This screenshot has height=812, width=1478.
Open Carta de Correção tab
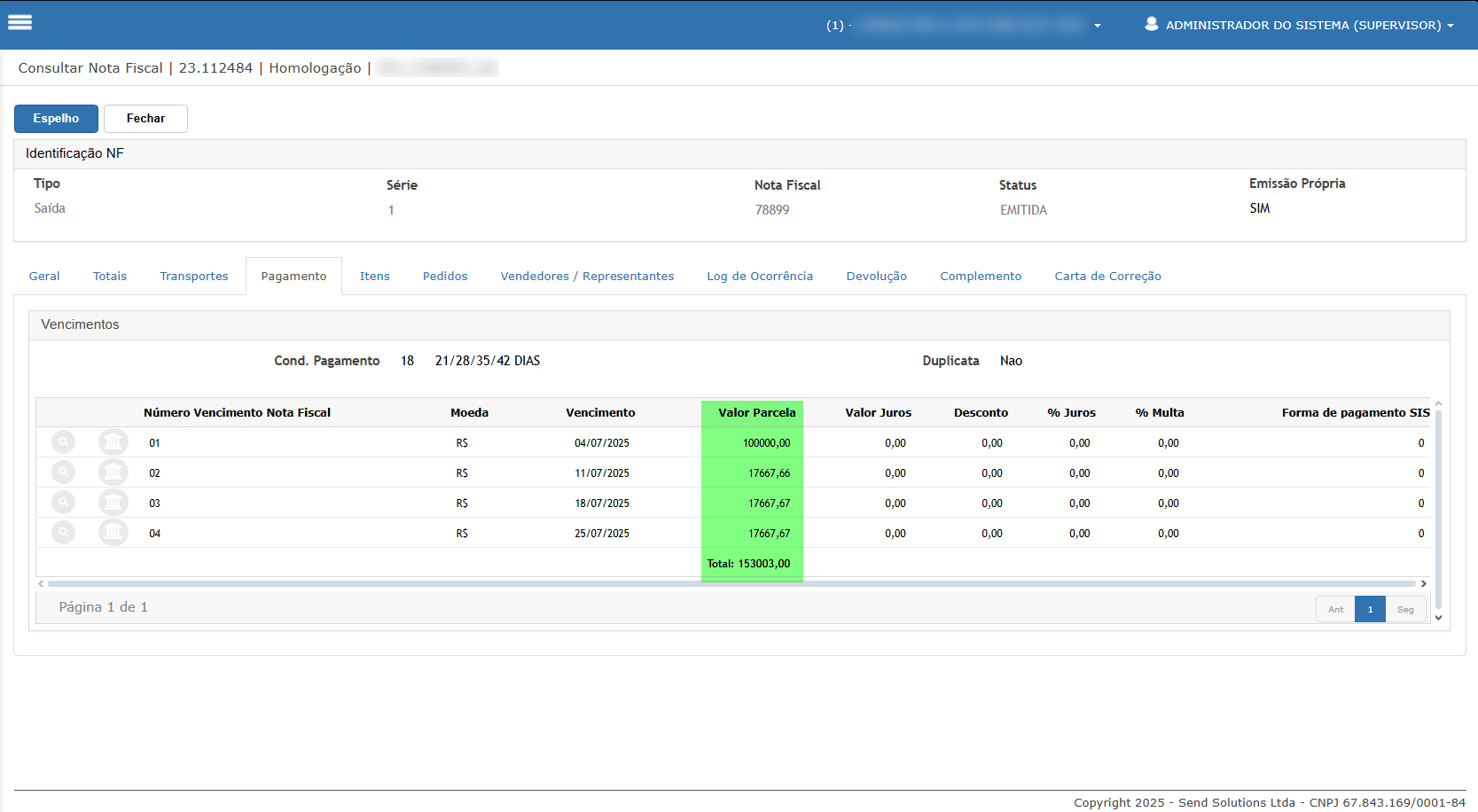pyautogui.click(x=1108, y=276)
